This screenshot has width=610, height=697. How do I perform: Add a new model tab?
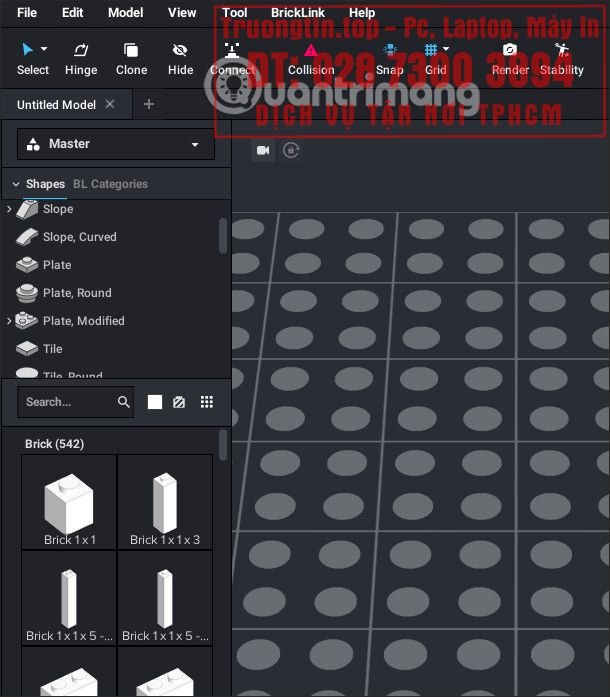(149, 104)
